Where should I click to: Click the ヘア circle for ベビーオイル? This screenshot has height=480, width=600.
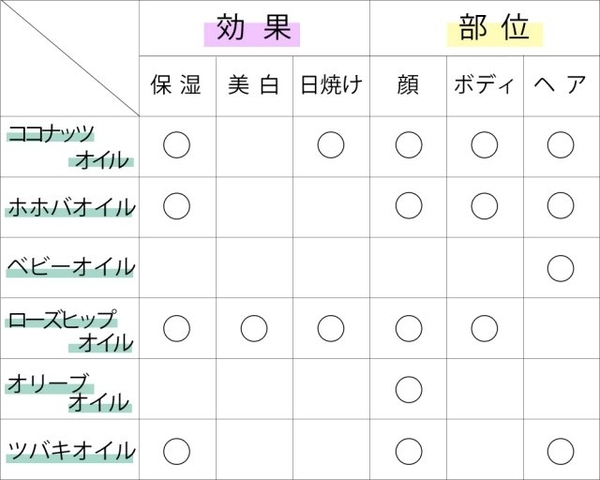click(561, 267)
